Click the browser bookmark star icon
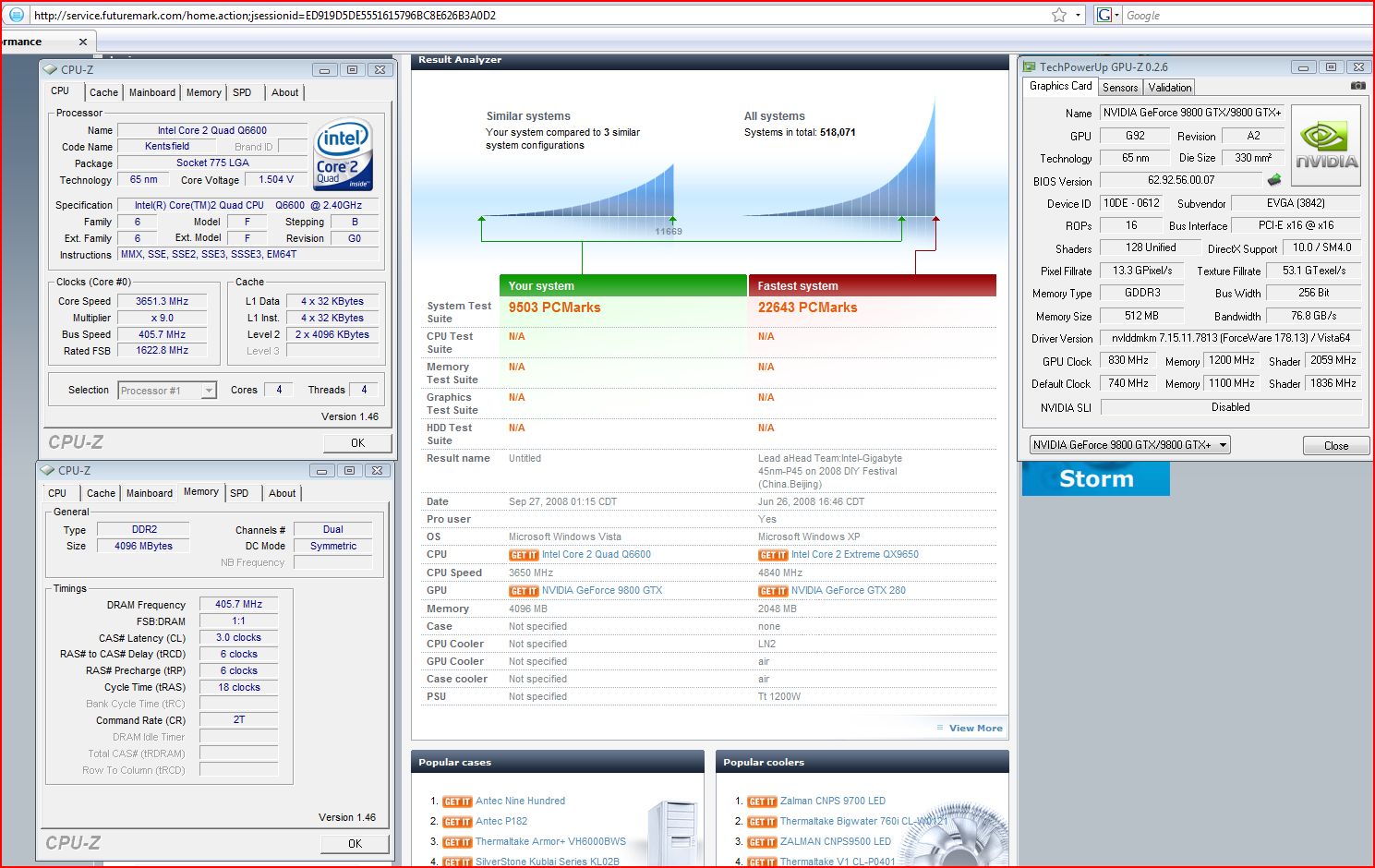1375x868 pixels. [x=1059, y=15]
